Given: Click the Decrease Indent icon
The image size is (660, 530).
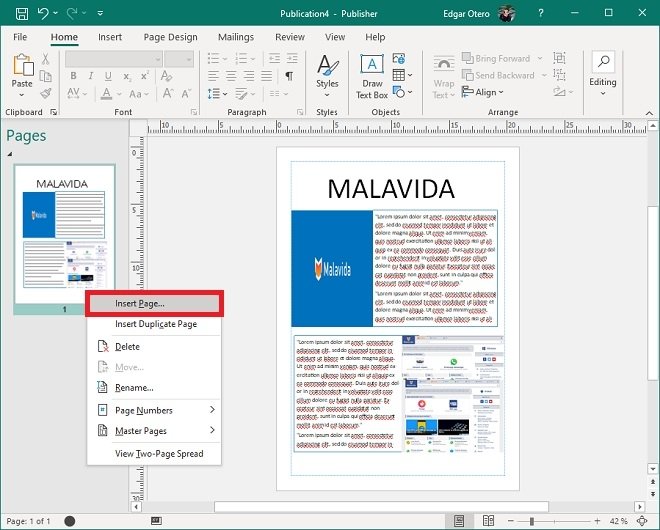Looking at the screenshot, I should point(274,58).
